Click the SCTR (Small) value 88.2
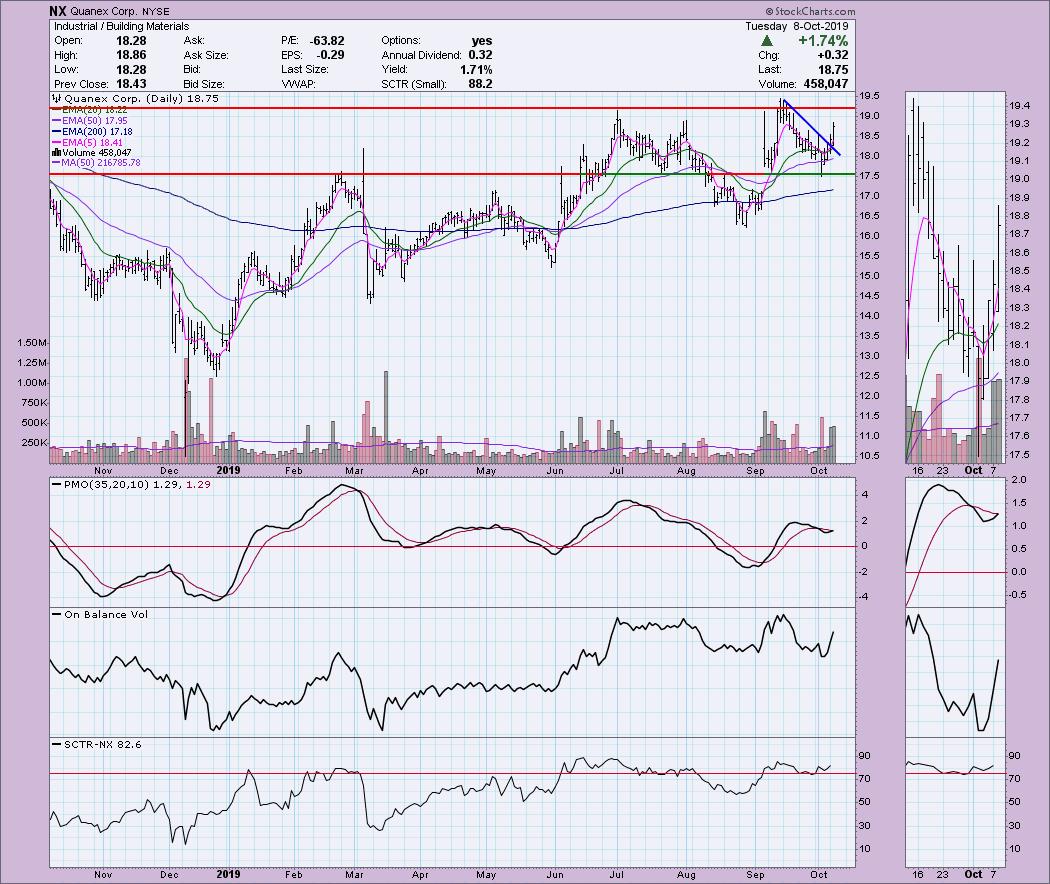 pos(481,84)
